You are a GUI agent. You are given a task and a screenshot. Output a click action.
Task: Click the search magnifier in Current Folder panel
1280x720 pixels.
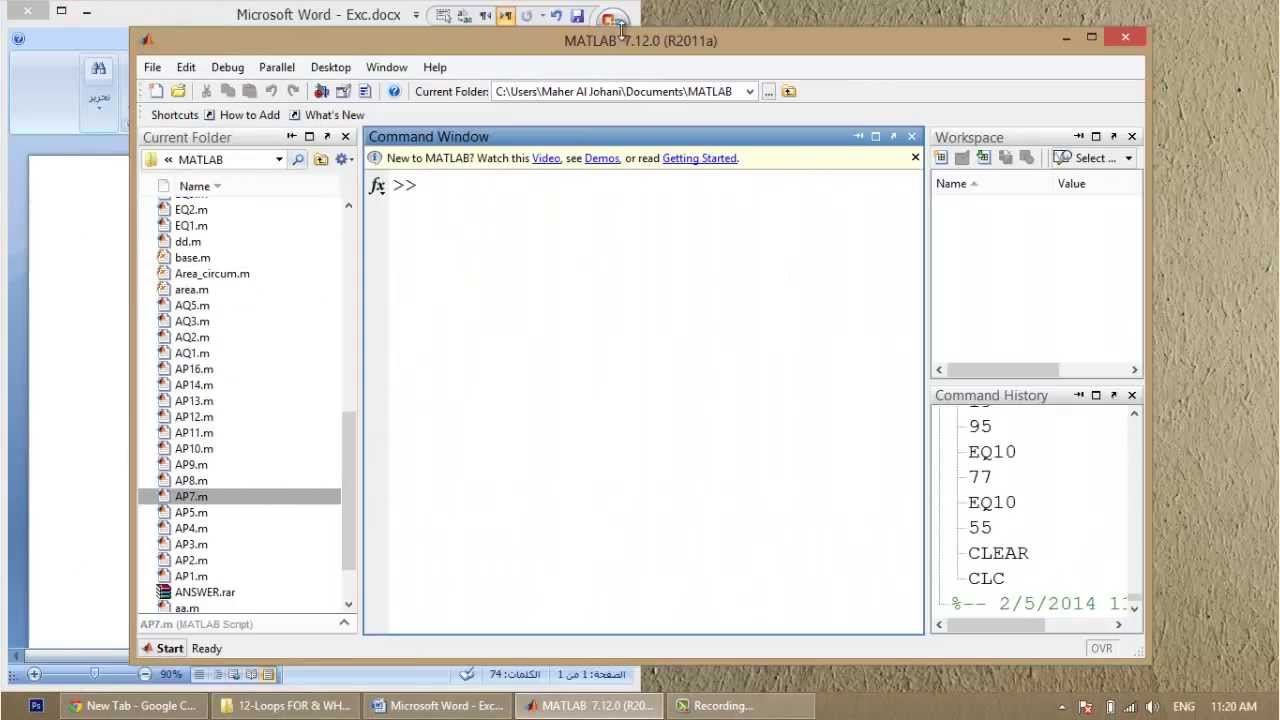coord(298,159)
